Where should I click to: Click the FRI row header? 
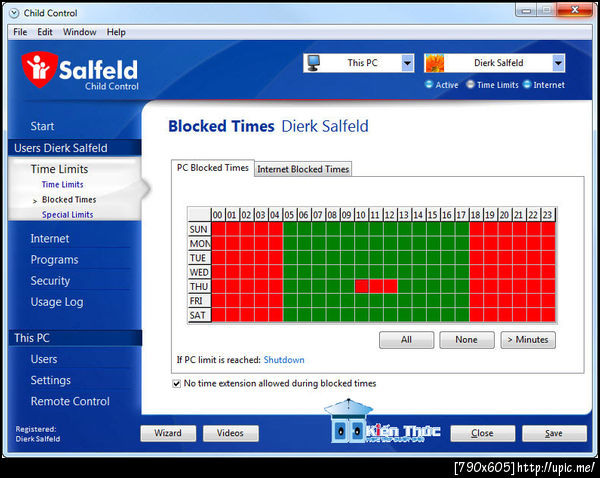pos(199,301)
